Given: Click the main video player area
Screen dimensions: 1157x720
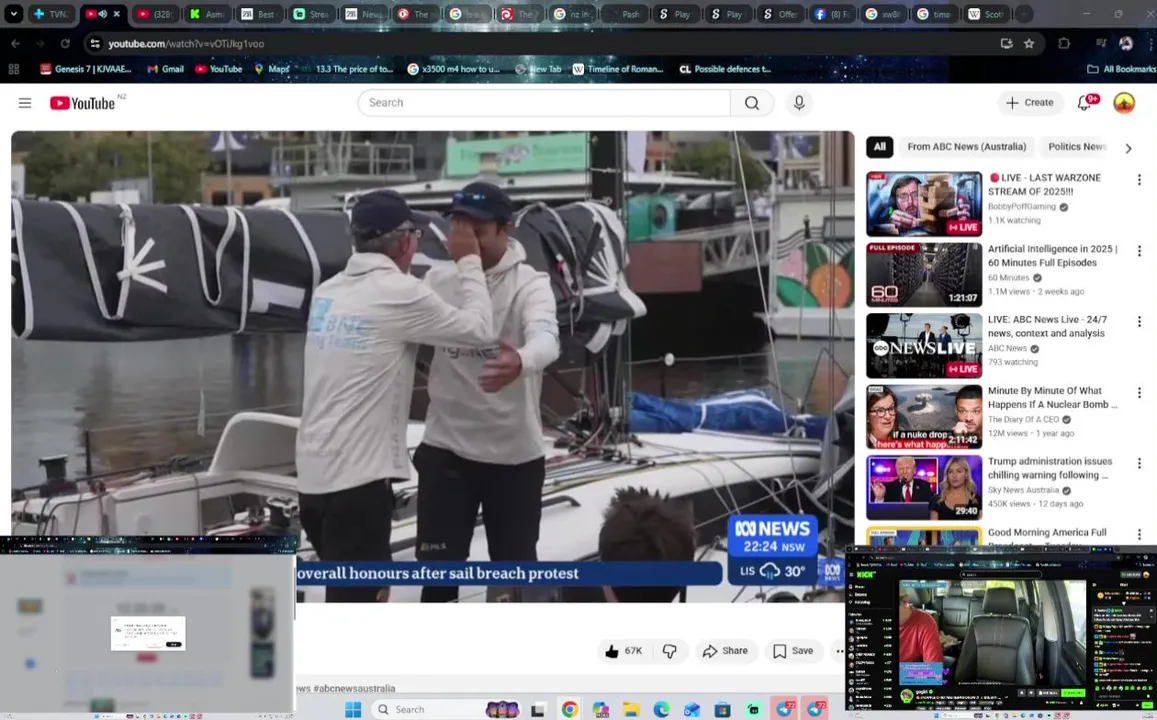Looking at the screenshot, I should (x=432, y=367).
